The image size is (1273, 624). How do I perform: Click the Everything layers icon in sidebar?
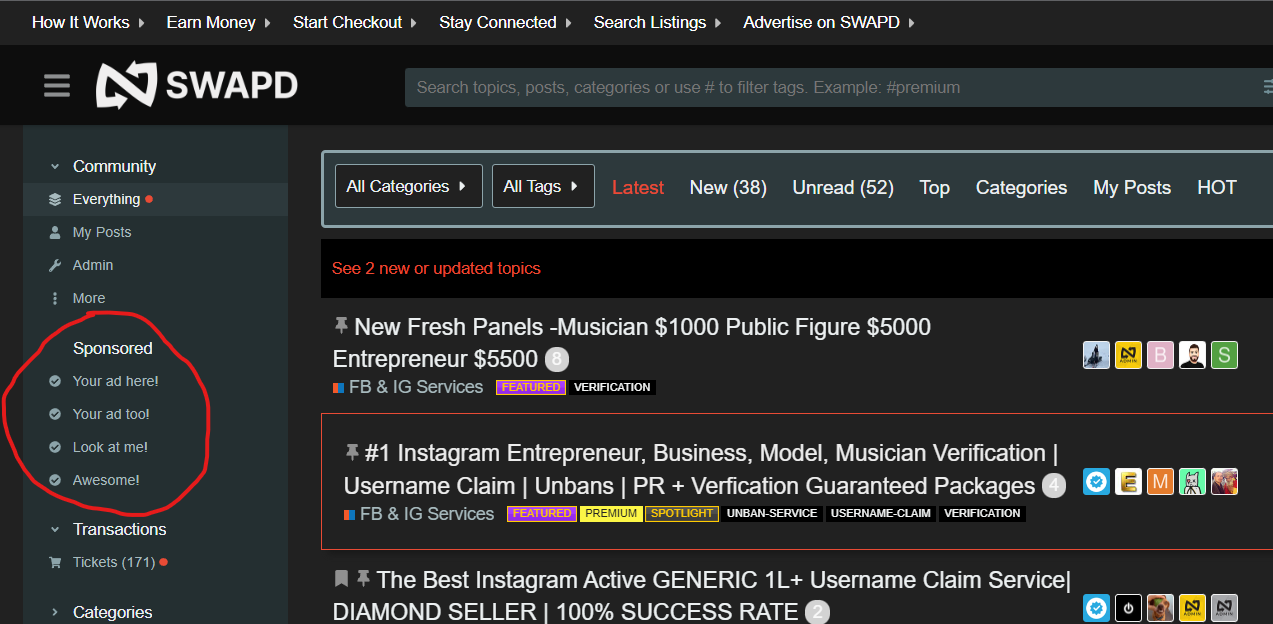[55, 199]
